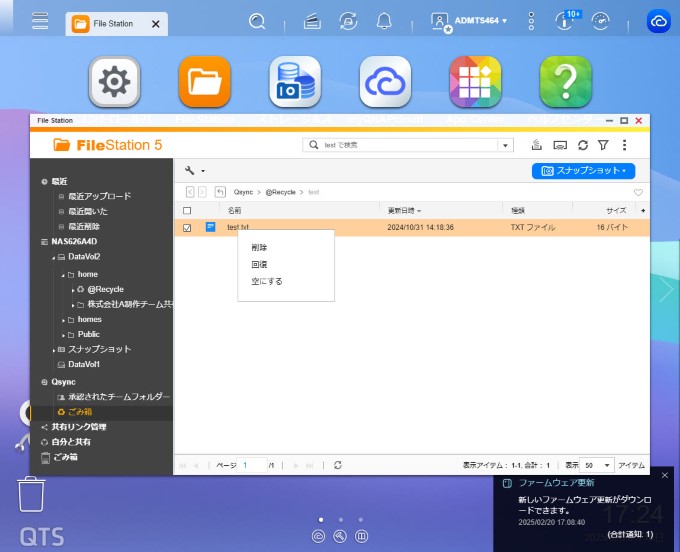Select 最近開いた in the sidebar
Image resolution: width=680 pixels, height=552 pixels.
88,212
